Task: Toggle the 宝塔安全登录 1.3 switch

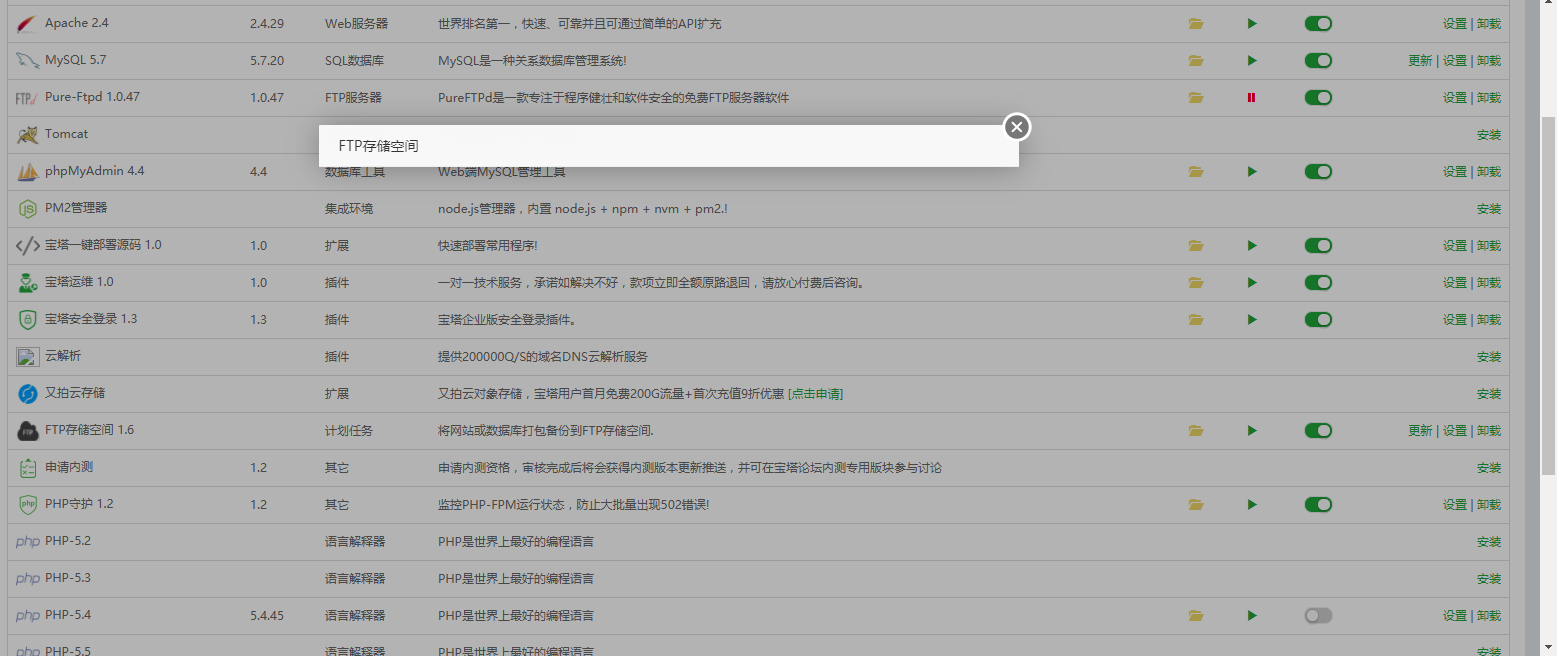Action: (1318, 320)
